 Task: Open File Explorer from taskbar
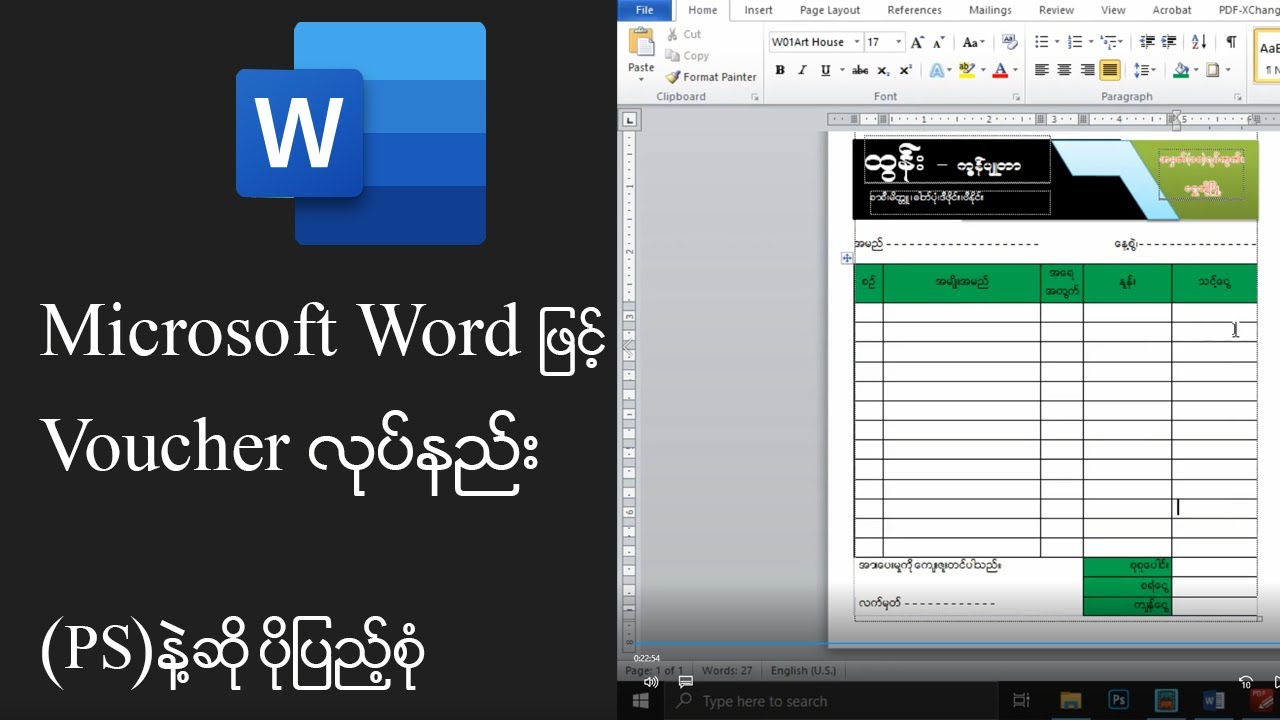coord(1071,701)
